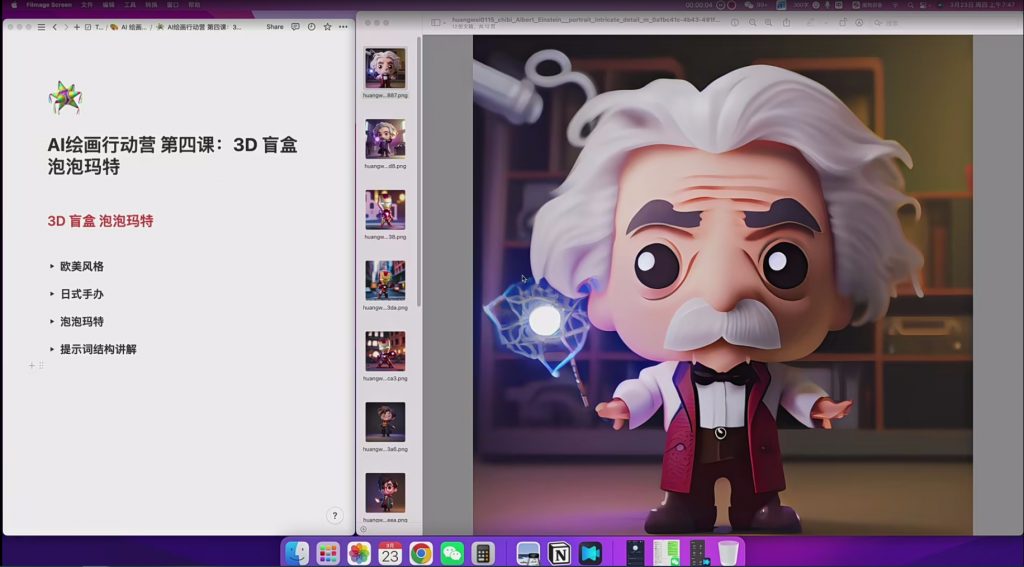Expand the 日式手办 toggle triangle
Screen dimensions: 1024x567
tap(52, 293)
